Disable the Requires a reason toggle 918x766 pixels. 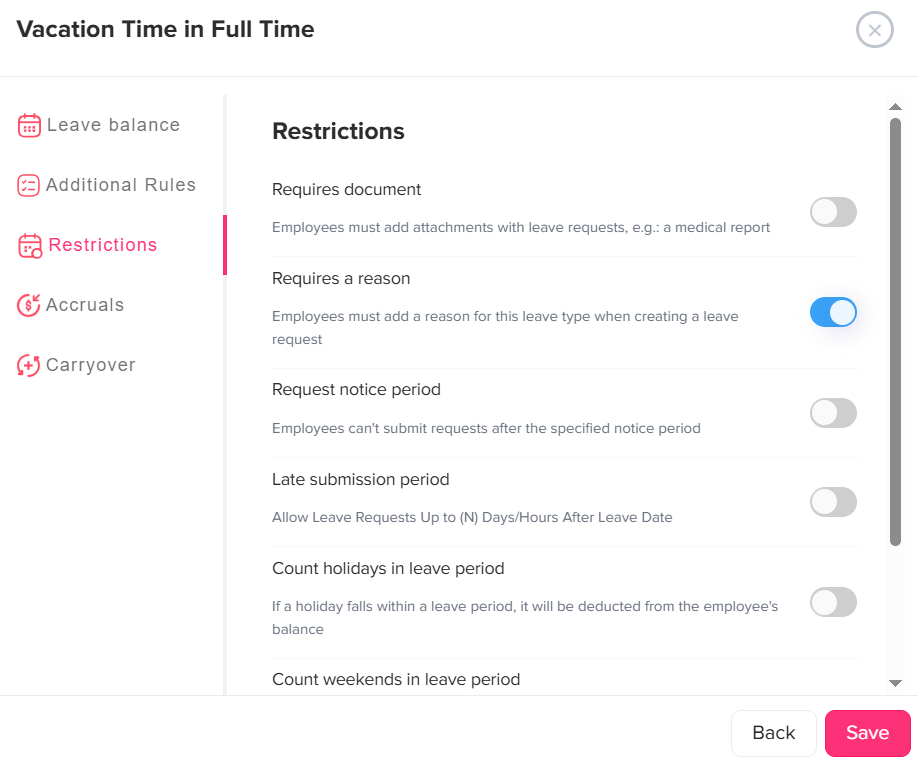833,312
